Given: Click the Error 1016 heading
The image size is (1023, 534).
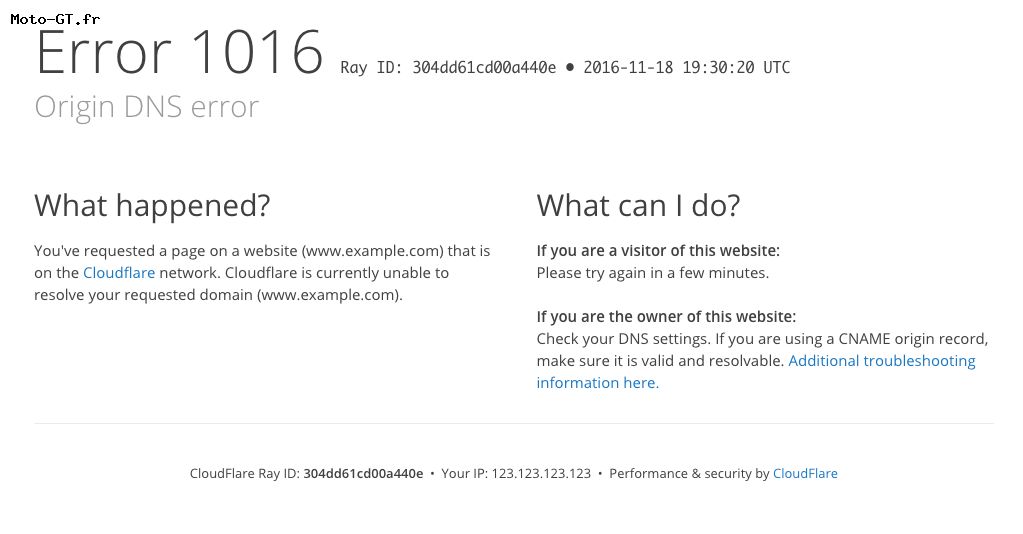Looking at the screenshot, I should pyautogui.click(x=179, y=52).
